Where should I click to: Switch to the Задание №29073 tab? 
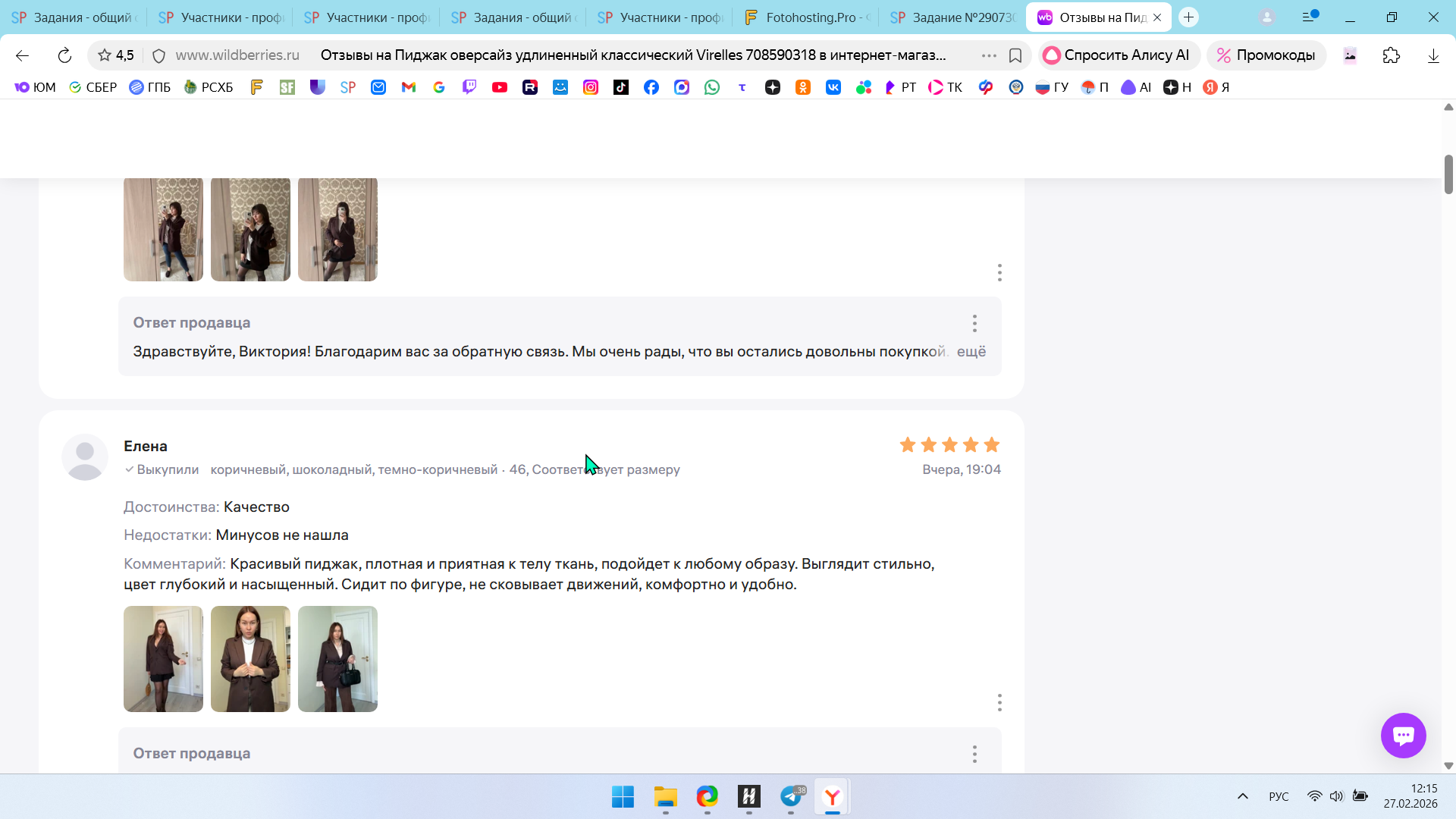tap(954, 17)
